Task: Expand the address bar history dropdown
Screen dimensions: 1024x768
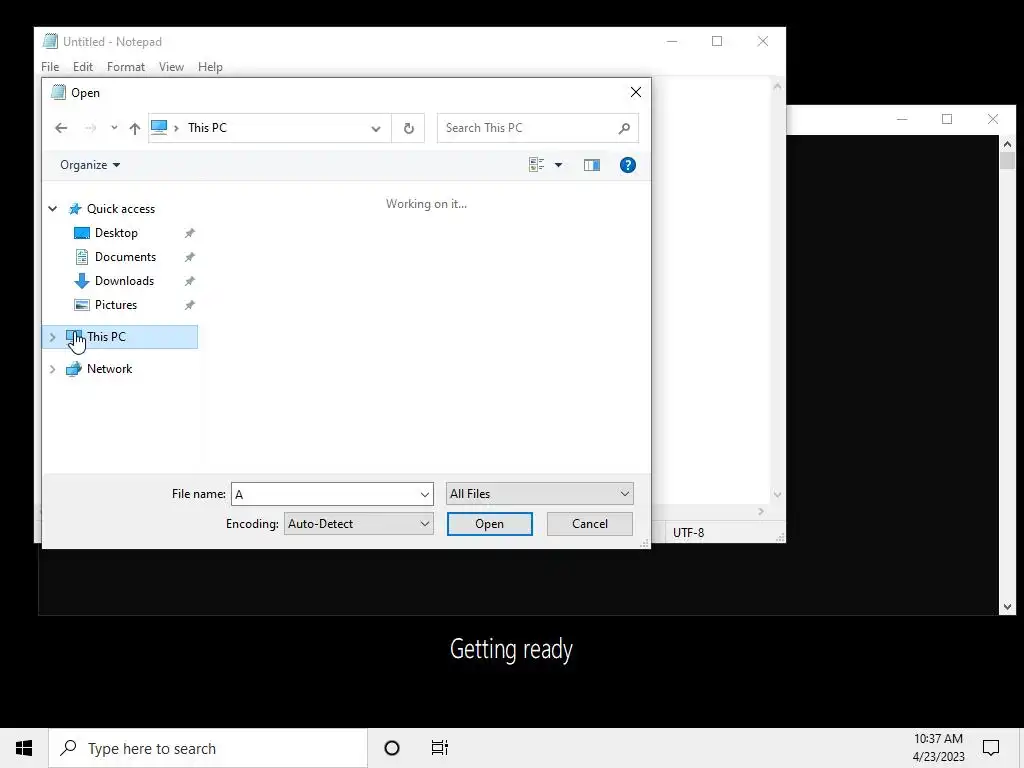Action: pos(376,129)
